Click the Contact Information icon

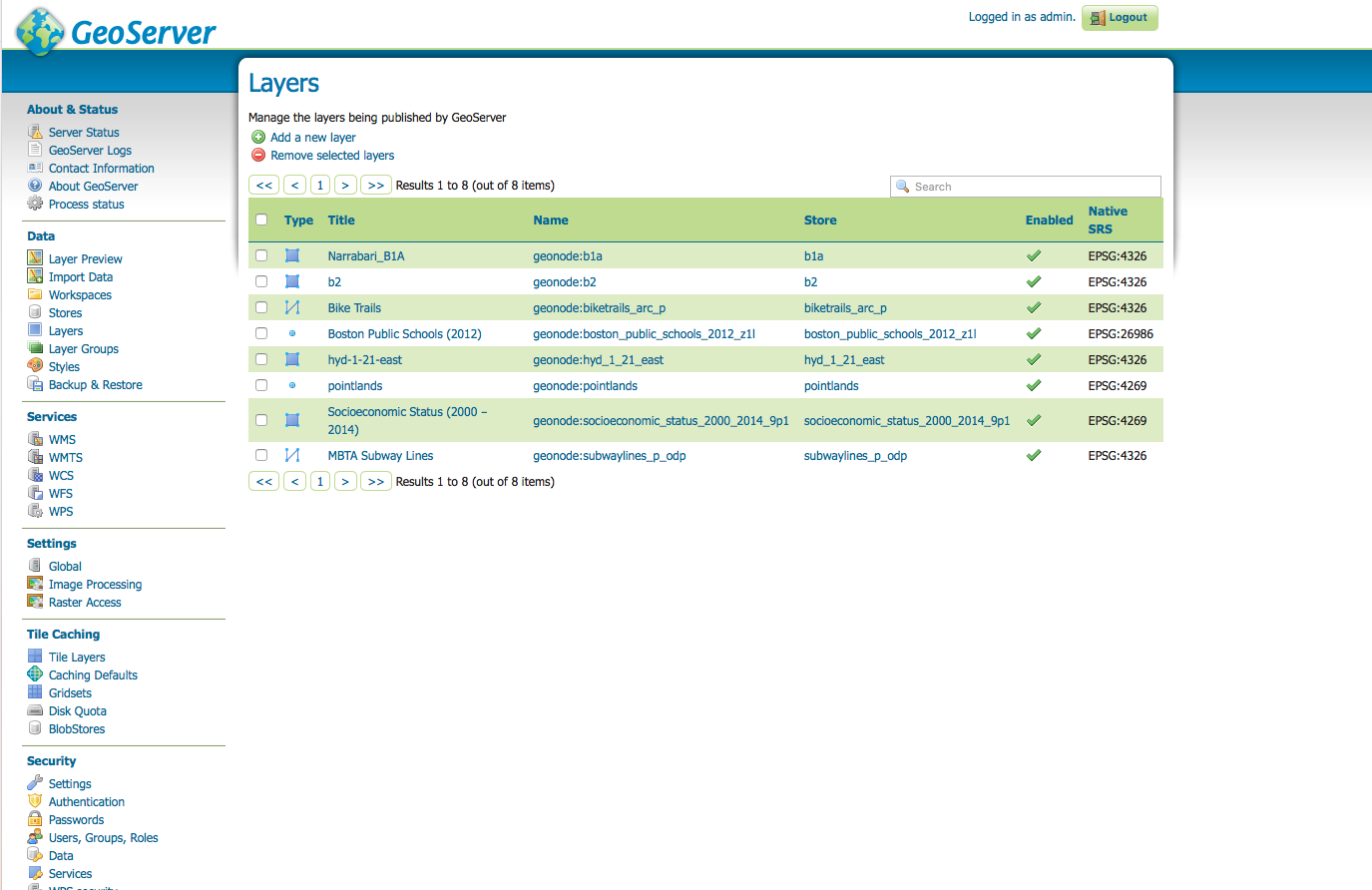(35, 168)
